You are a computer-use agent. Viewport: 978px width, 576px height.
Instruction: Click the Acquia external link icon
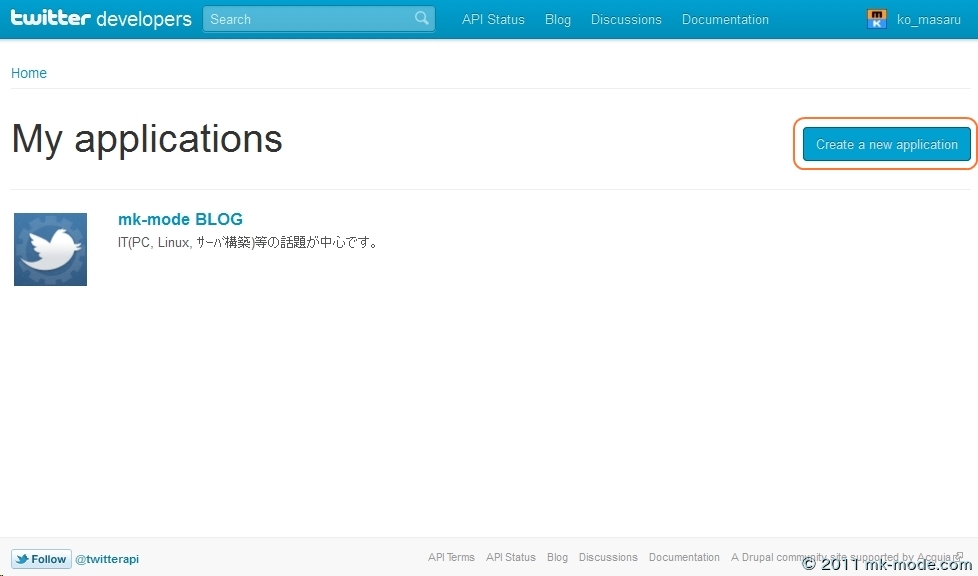click(958, 557)
